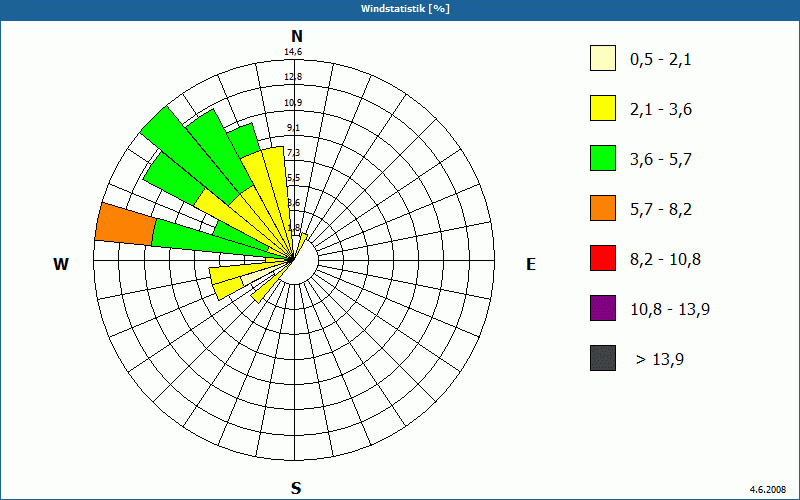
Task: Click the dark gray > 13,9 legend swatch
Action: click(x=603, y=358)
